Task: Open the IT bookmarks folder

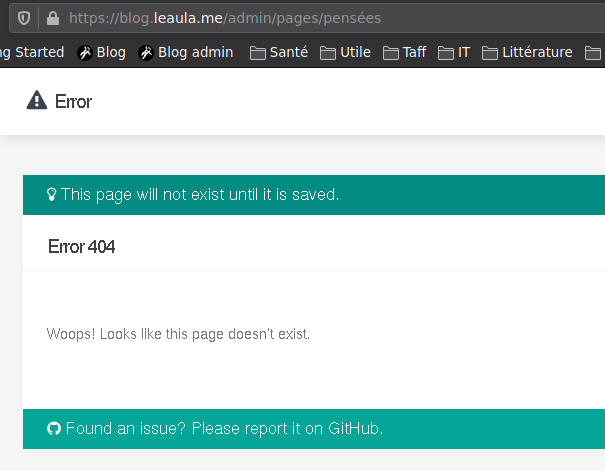Action: [454, 52]
